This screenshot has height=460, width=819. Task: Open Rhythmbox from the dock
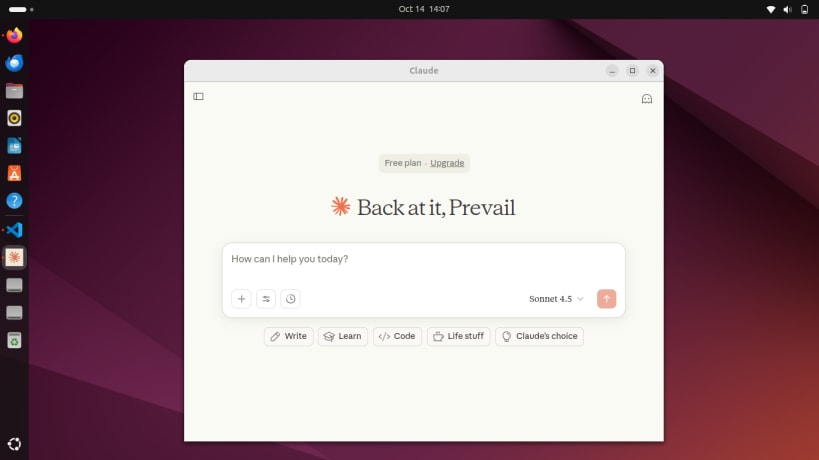[15, 119]
